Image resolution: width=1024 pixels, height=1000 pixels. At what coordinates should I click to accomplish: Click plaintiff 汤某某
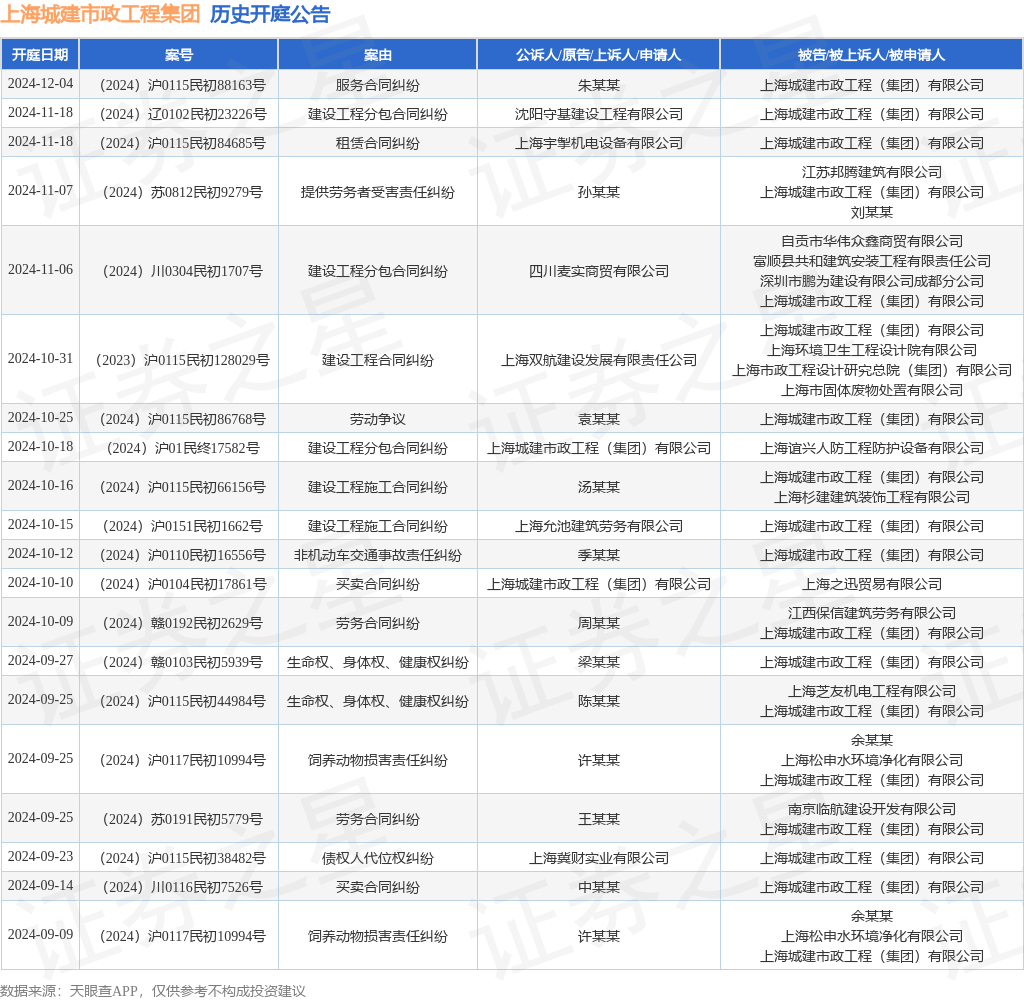(x=598, y=487)
